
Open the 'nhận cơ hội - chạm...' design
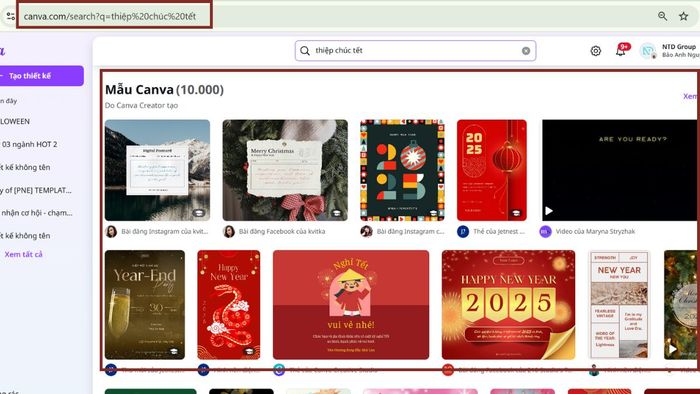(37, 213)
